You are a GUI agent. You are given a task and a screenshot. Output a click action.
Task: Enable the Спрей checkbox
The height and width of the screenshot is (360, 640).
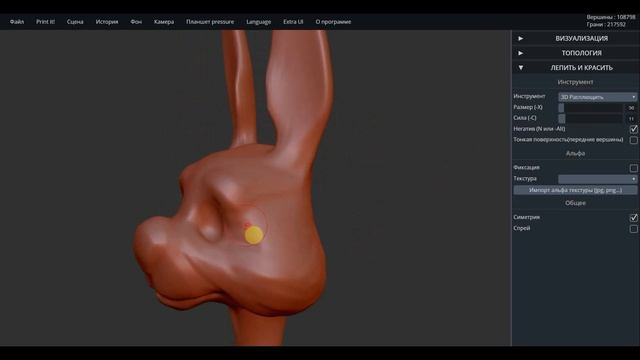pyautogui.click(x=633, y=229)
